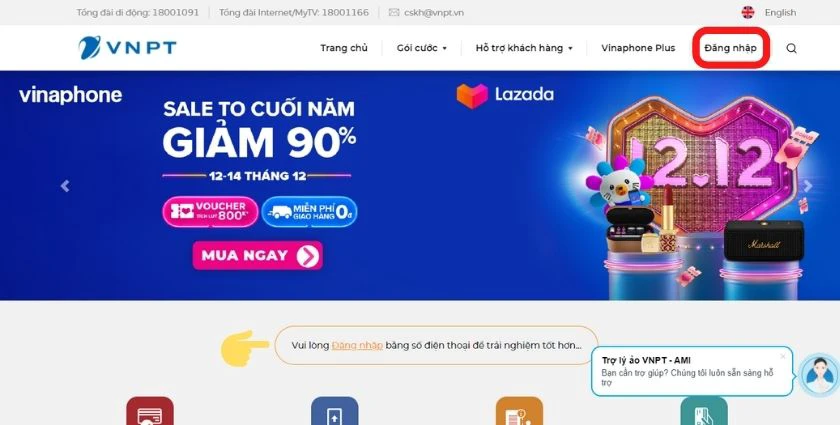Close the VNPT AMI chat bubble
This screenshot has height=425, width=840.
click(x=783, y=356)
